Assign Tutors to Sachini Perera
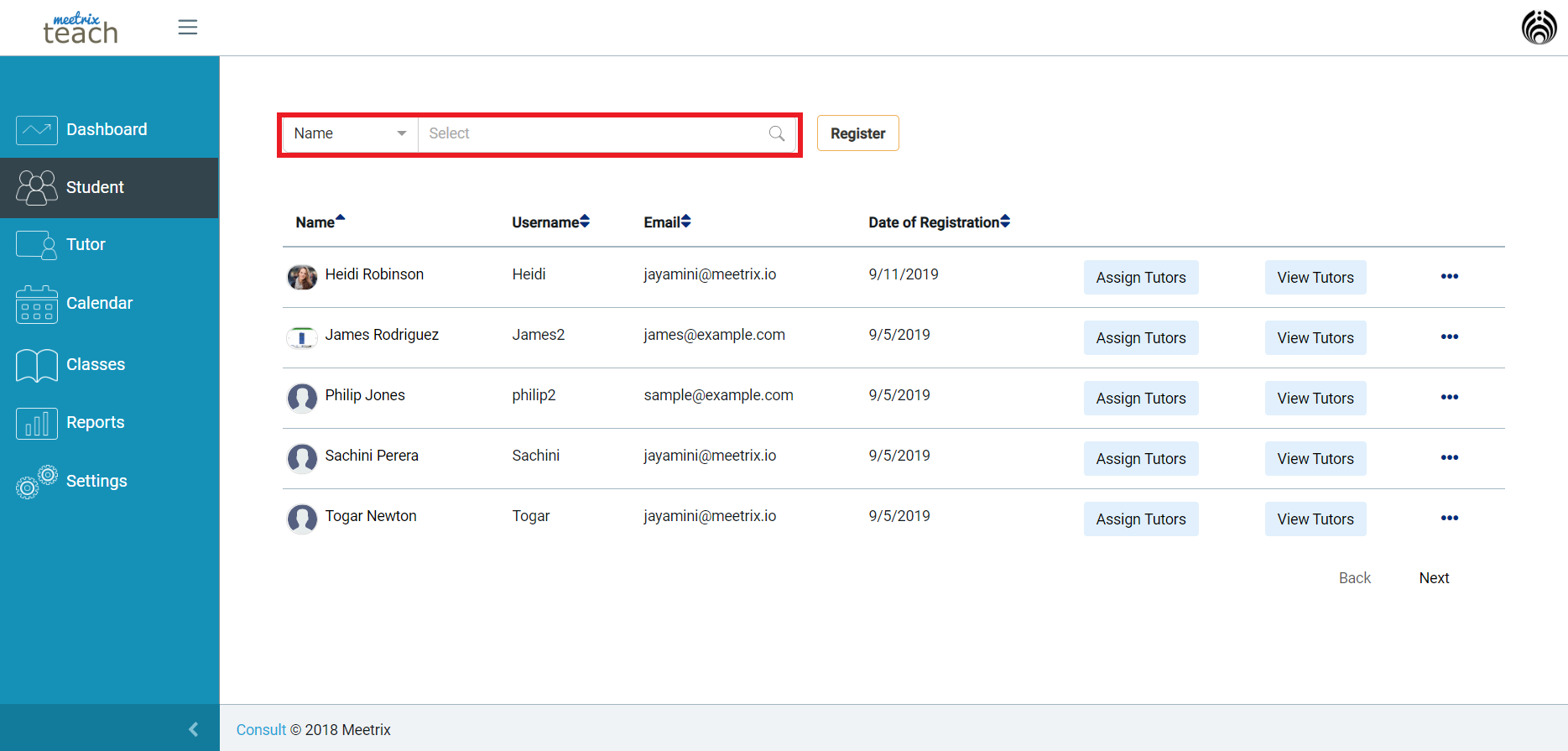1568x751 pixels. [1141, 459]
